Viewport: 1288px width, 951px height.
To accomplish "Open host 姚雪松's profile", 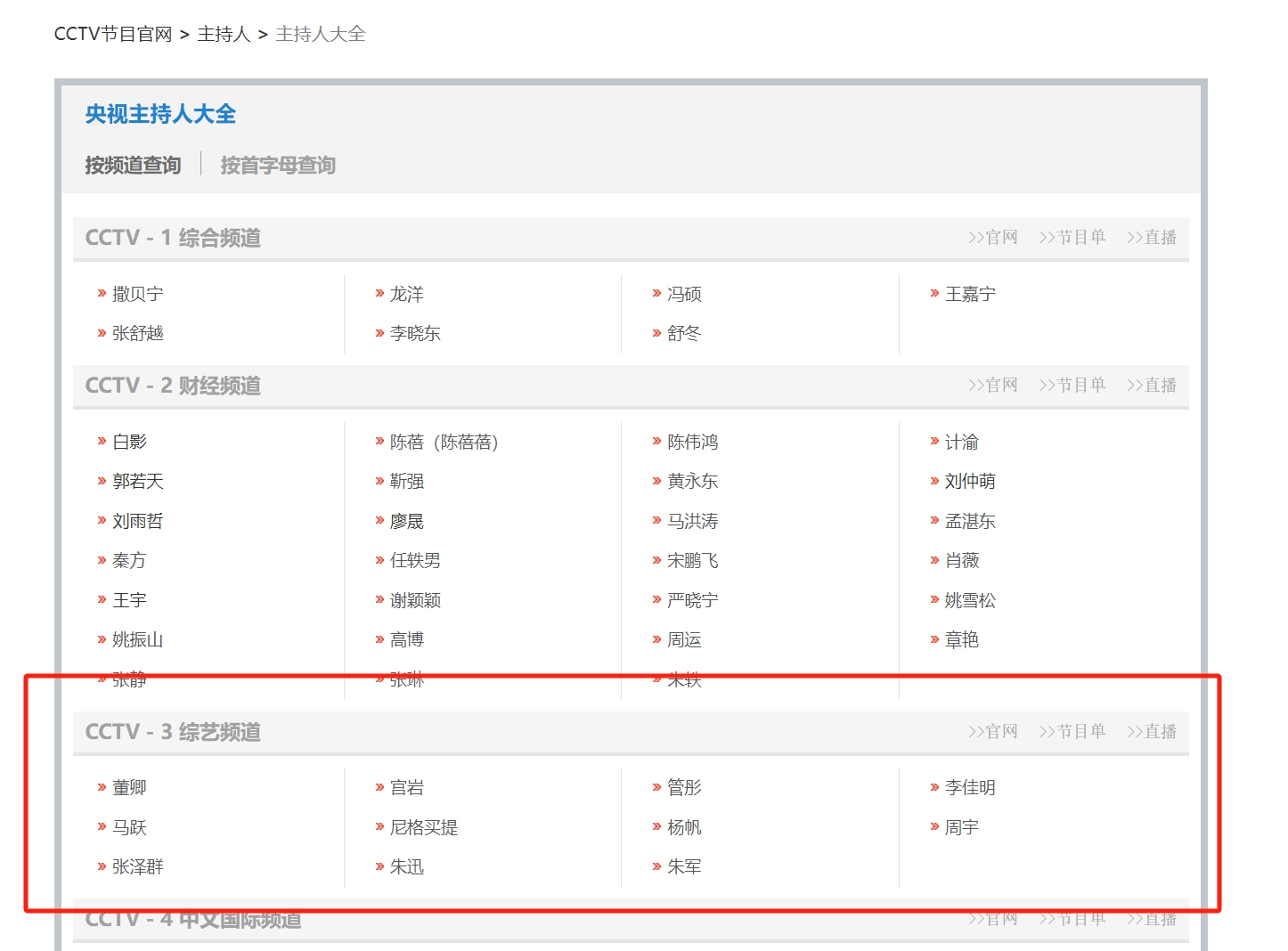I will tap(970, 600).
